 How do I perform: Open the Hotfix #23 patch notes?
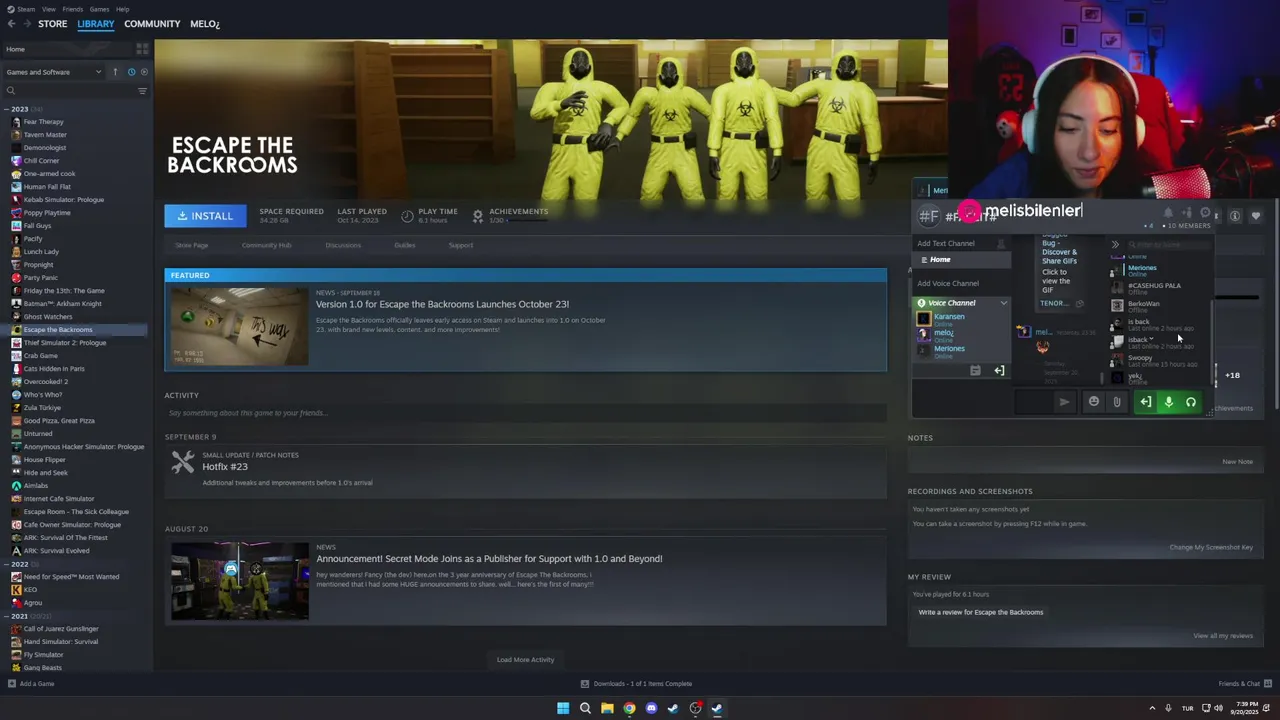coord(225,467)
